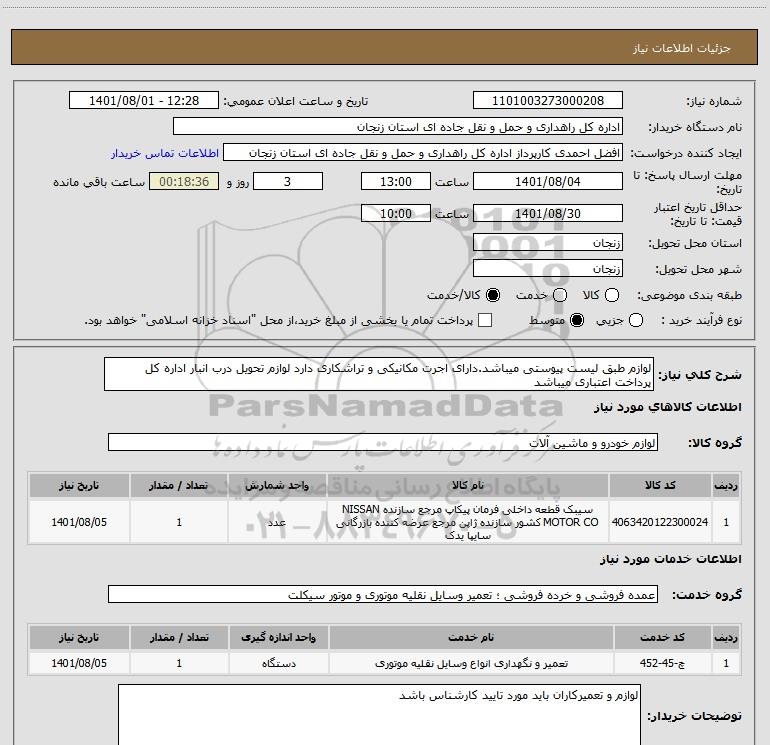This screenshot has height=745, width=770.
Task: Click remaining time countdown 00:18:36
Action: tap(184, 181)
